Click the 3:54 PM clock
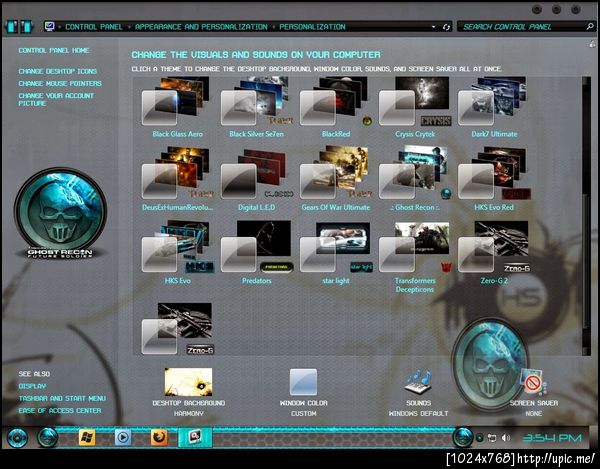 point(552,438)
